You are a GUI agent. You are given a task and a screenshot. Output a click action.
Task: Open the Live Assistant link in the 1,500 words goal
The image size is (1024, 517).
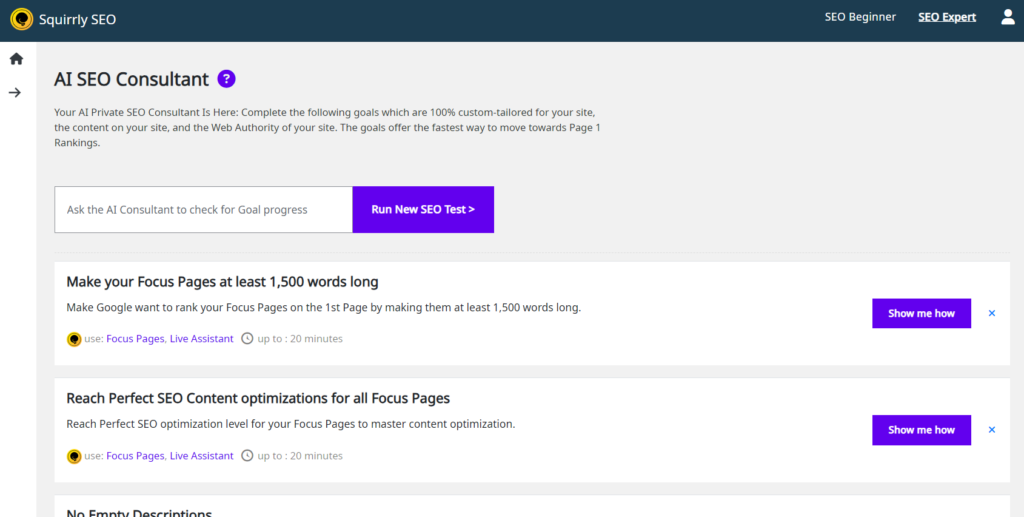201,339
